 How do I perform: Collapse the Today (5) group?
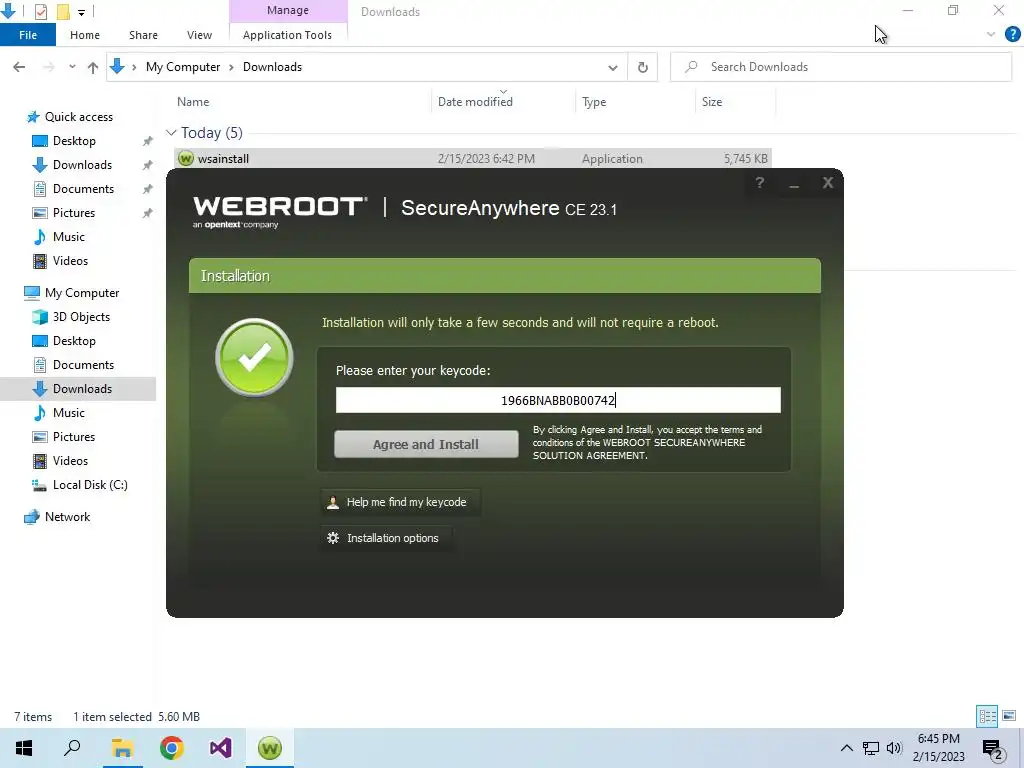coord(171,133)
